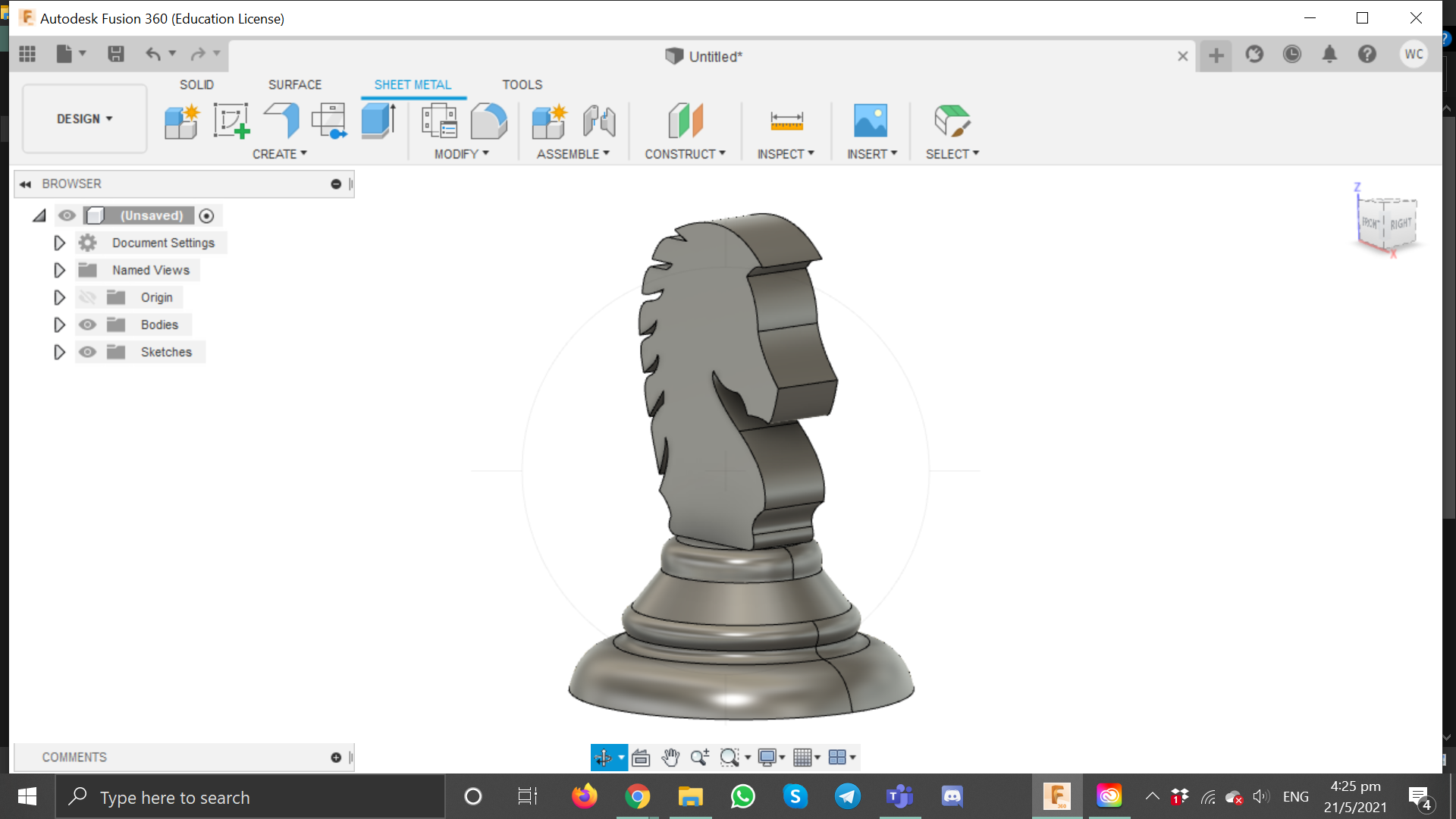
Task: Select the Select tool icon
Action: (952, 121)
